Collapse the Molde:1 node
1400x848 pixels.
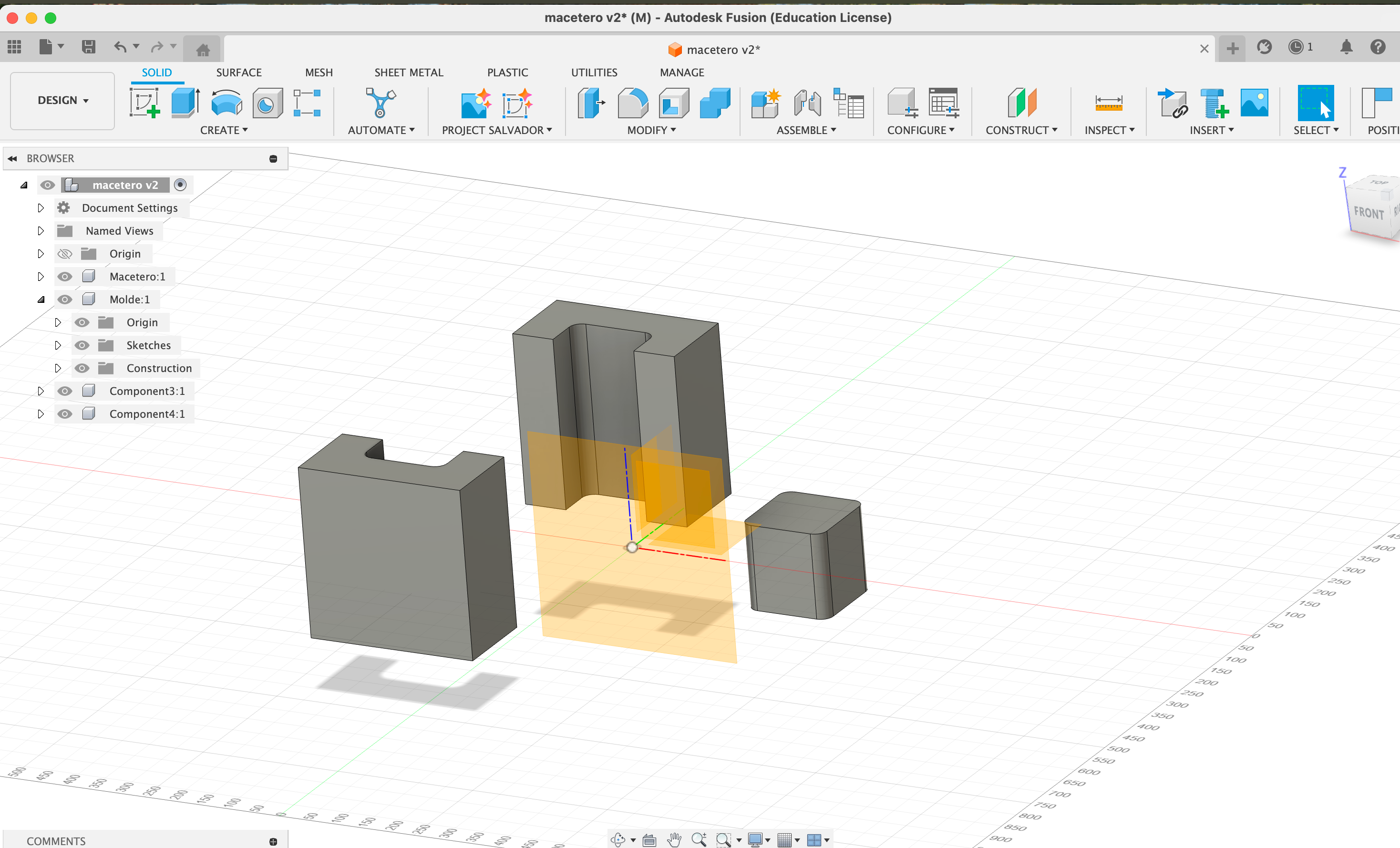(41, 300)
